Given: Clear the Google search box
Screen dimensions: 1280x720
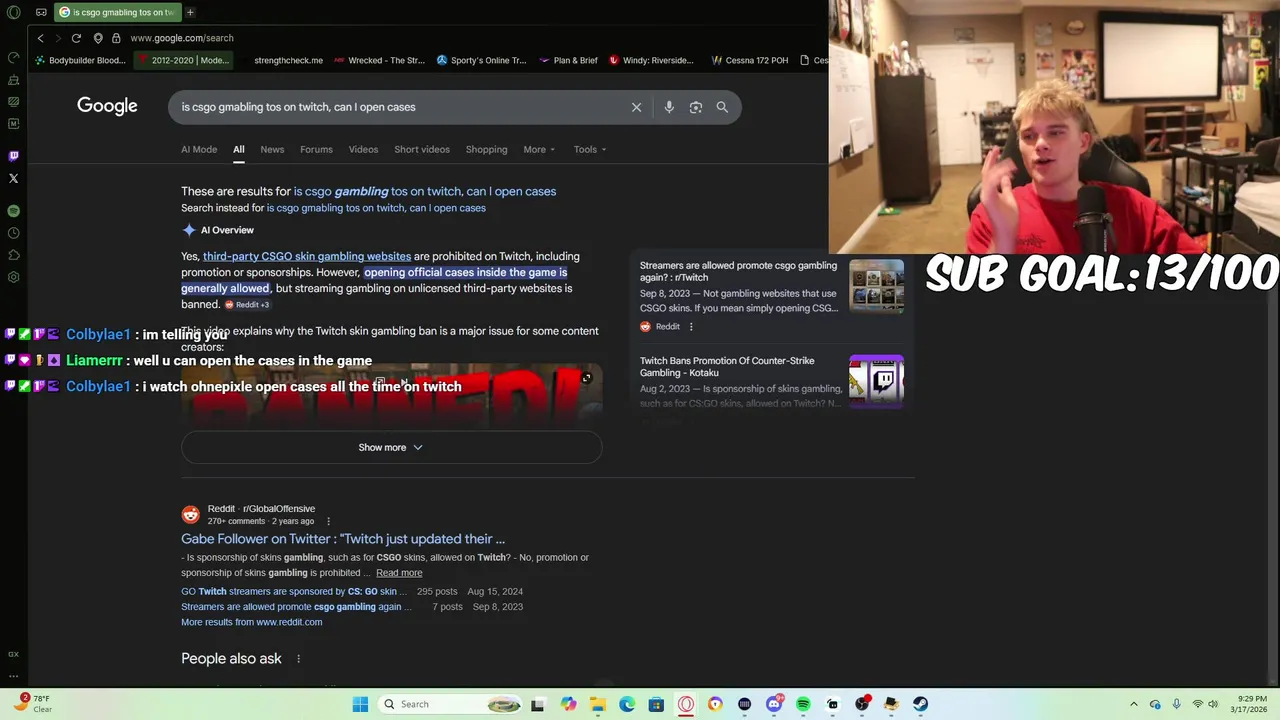Looking at the screenshot, I should [636, 107].
